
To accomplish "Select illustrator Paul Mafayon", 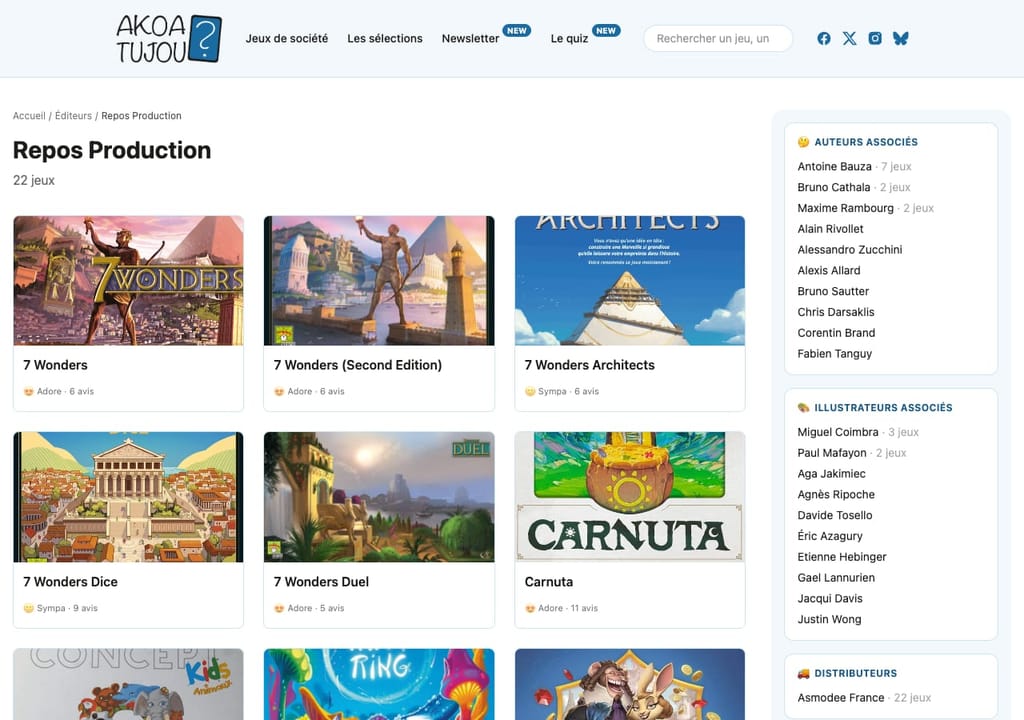I will [831, 453].
